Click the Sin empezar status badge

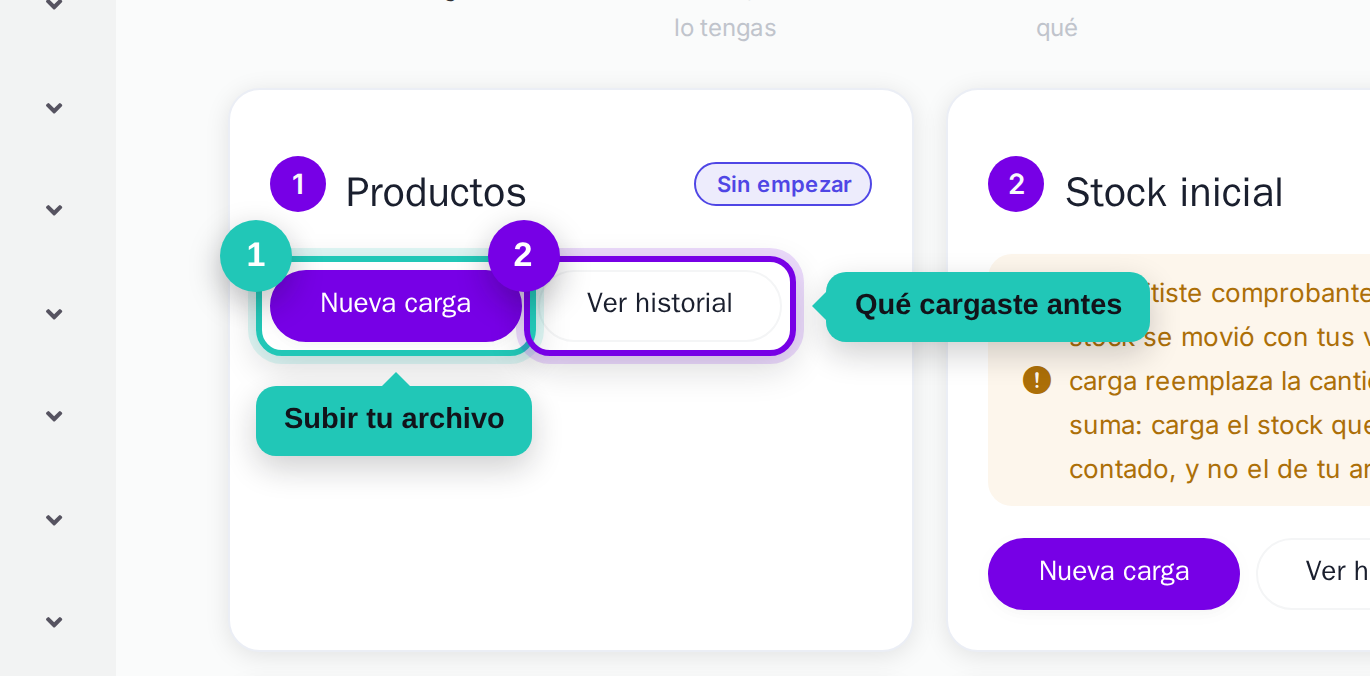(x=783, y=184)
